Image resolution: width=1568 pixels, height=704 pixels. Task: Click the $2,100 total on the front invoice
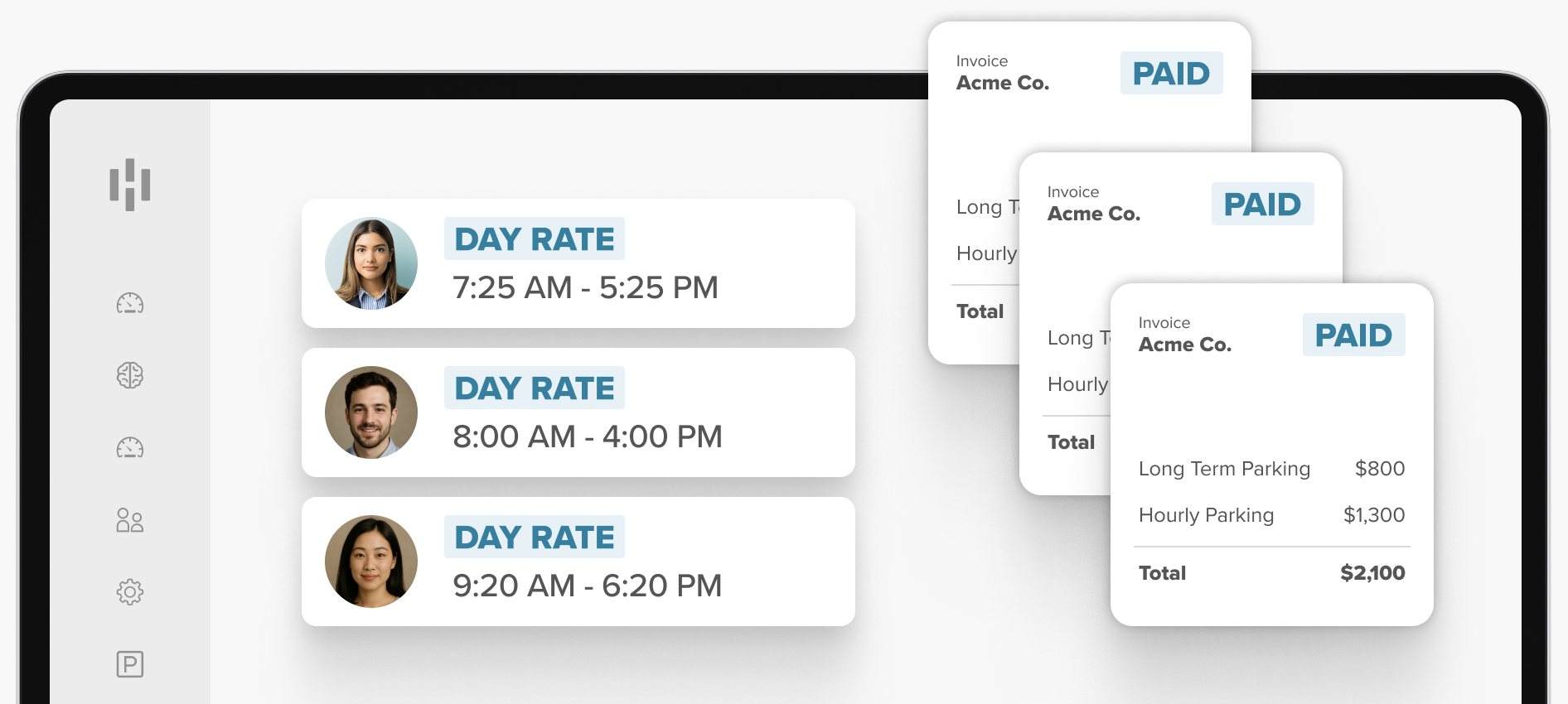tap(1372, 573)
